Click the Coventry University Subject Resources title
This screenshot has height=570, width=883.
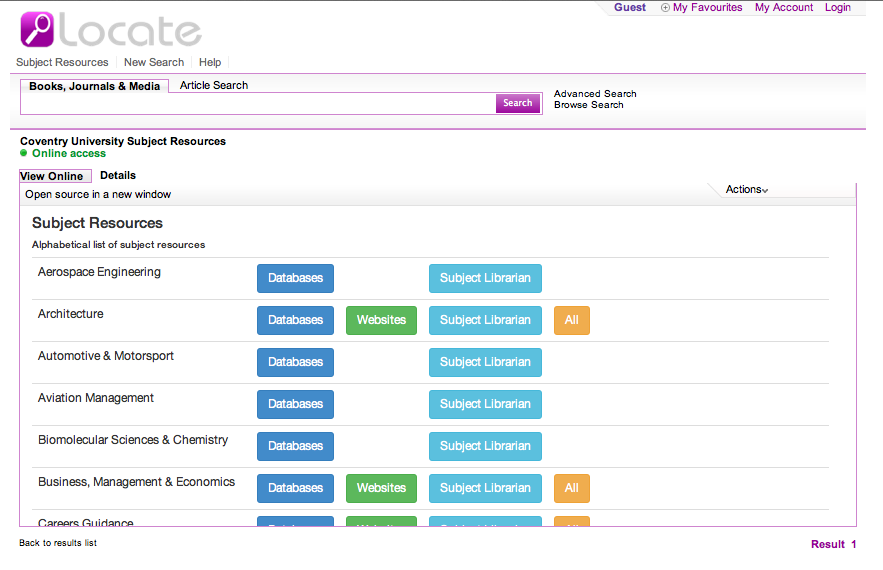pos(123,141)
